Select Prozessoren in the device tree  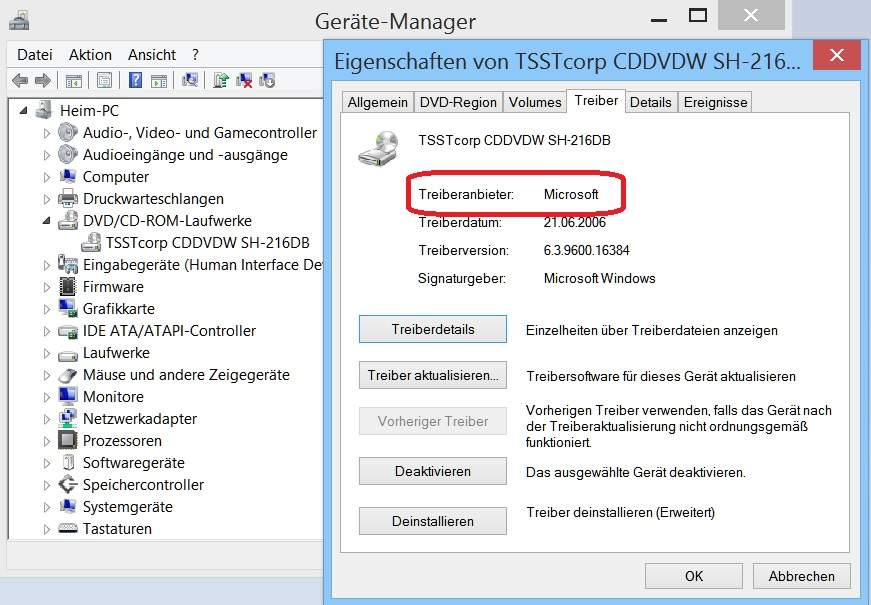(x=121, y=440)
